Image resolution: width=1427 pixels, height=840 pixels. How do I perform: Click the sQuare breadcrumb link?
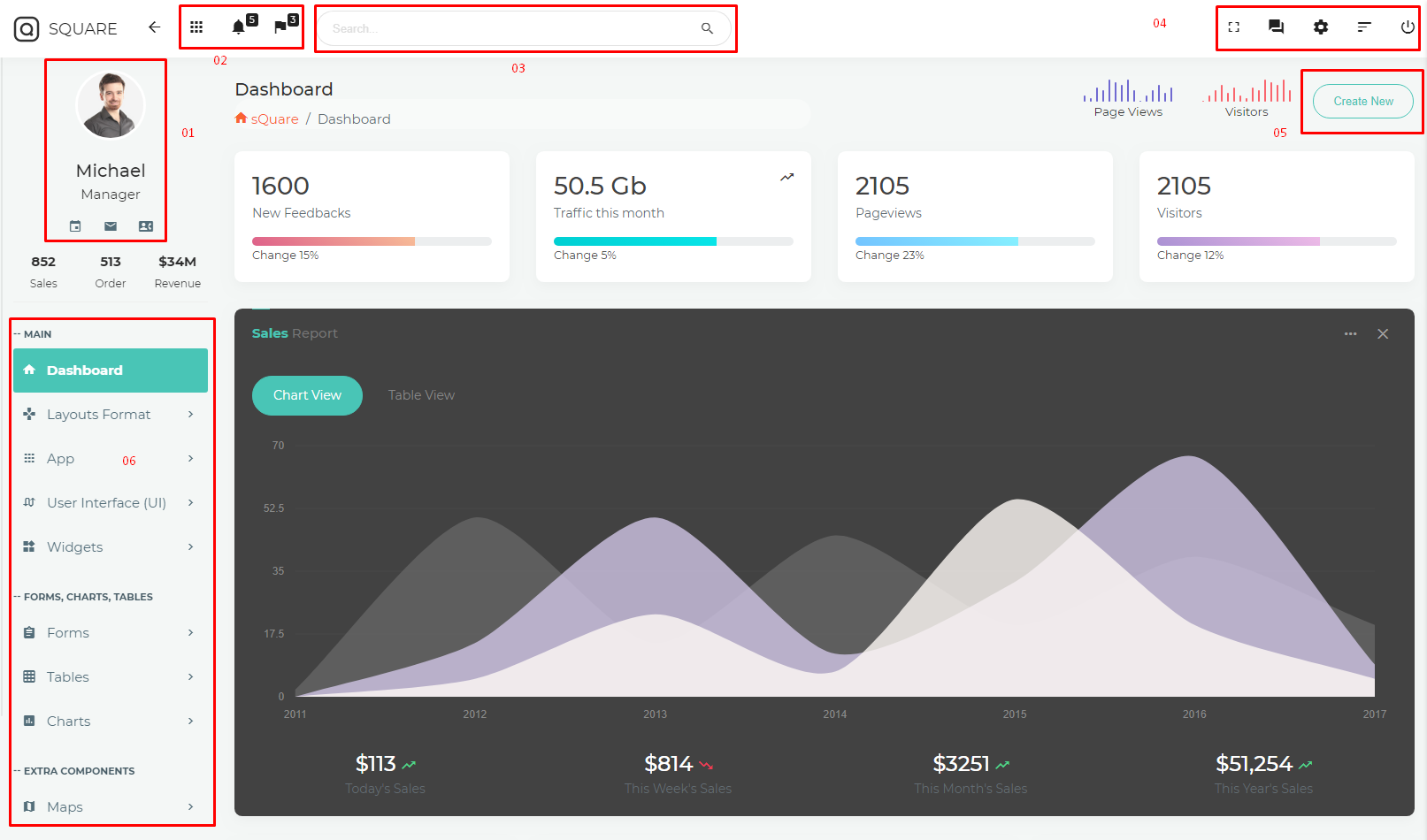pos(274,119)
